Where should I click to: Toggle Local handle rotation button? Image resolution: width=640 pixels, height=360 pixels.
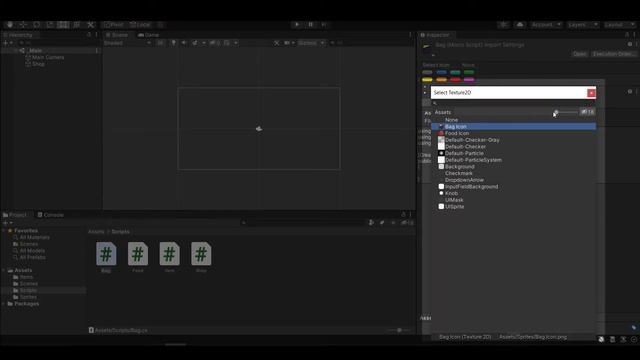tap(140, 24)
